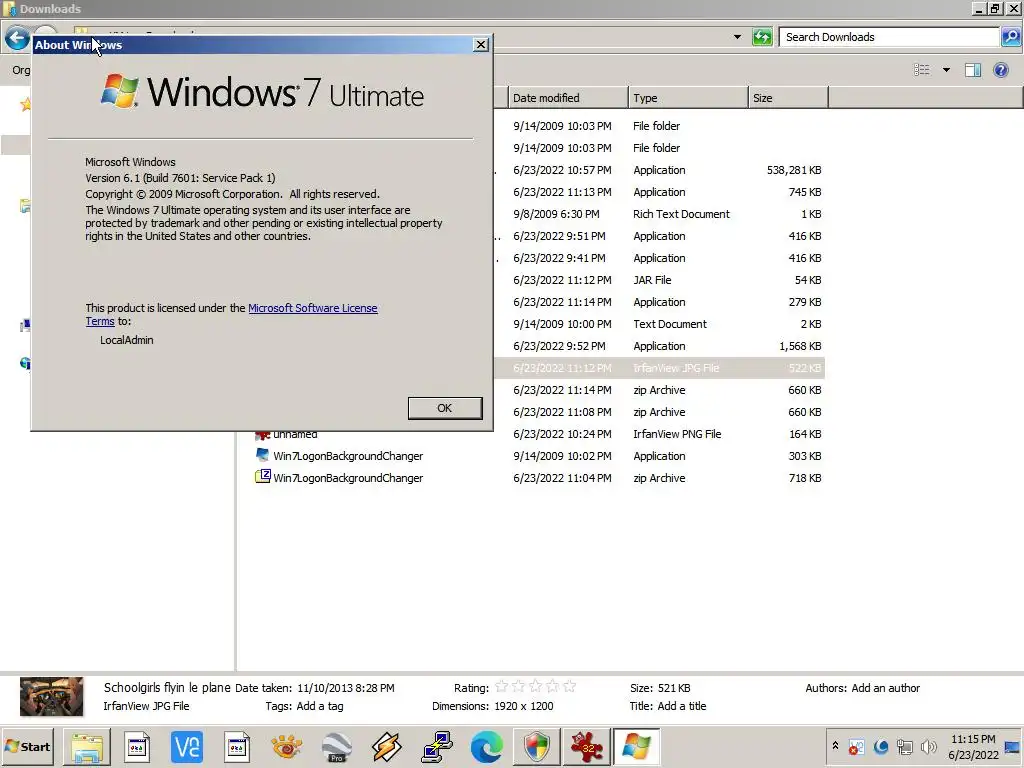Minimize the Downloads window
The height and width of the screenshot is (768, 1024).
[x=978, y=8]
